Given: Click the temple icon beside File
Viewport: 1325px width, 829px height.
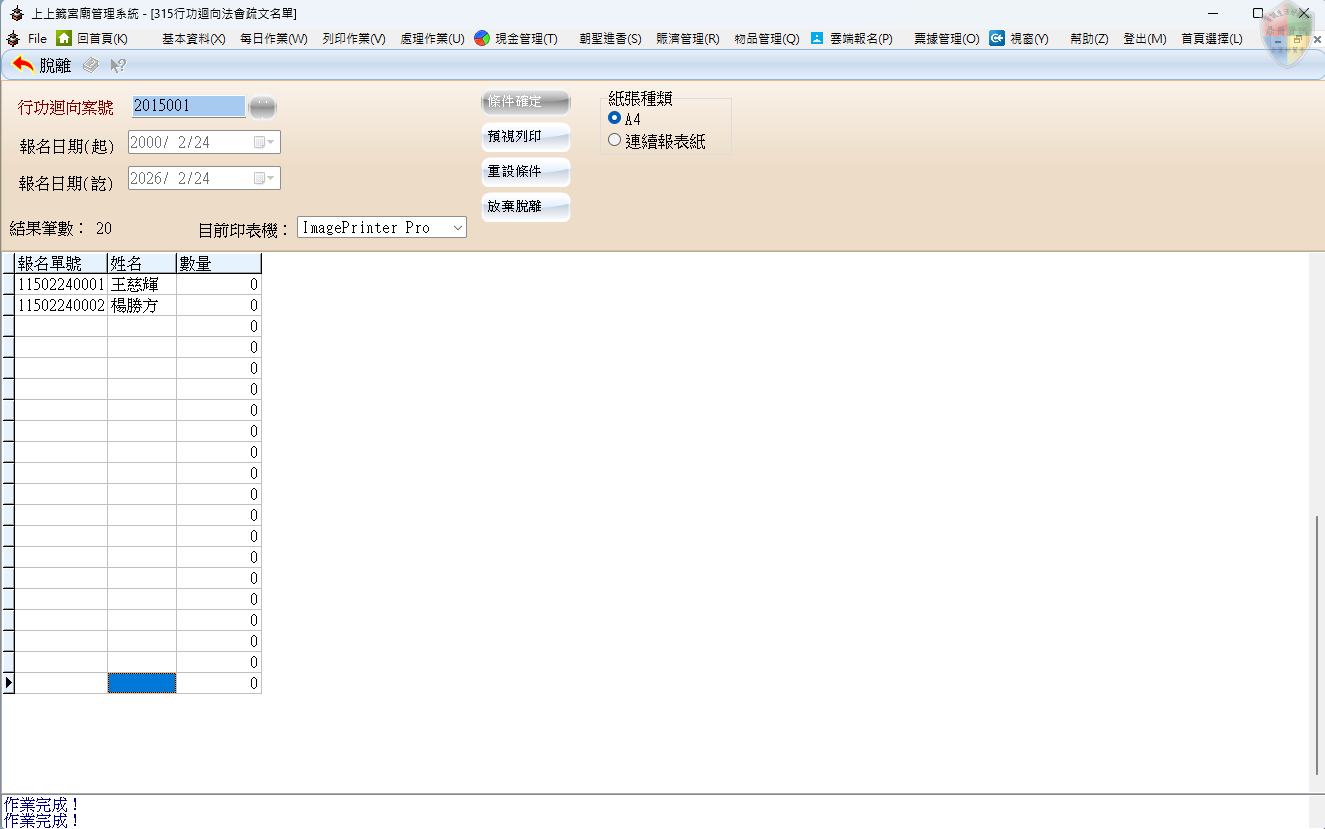Looking at the screenshot, I should (13, 38).
